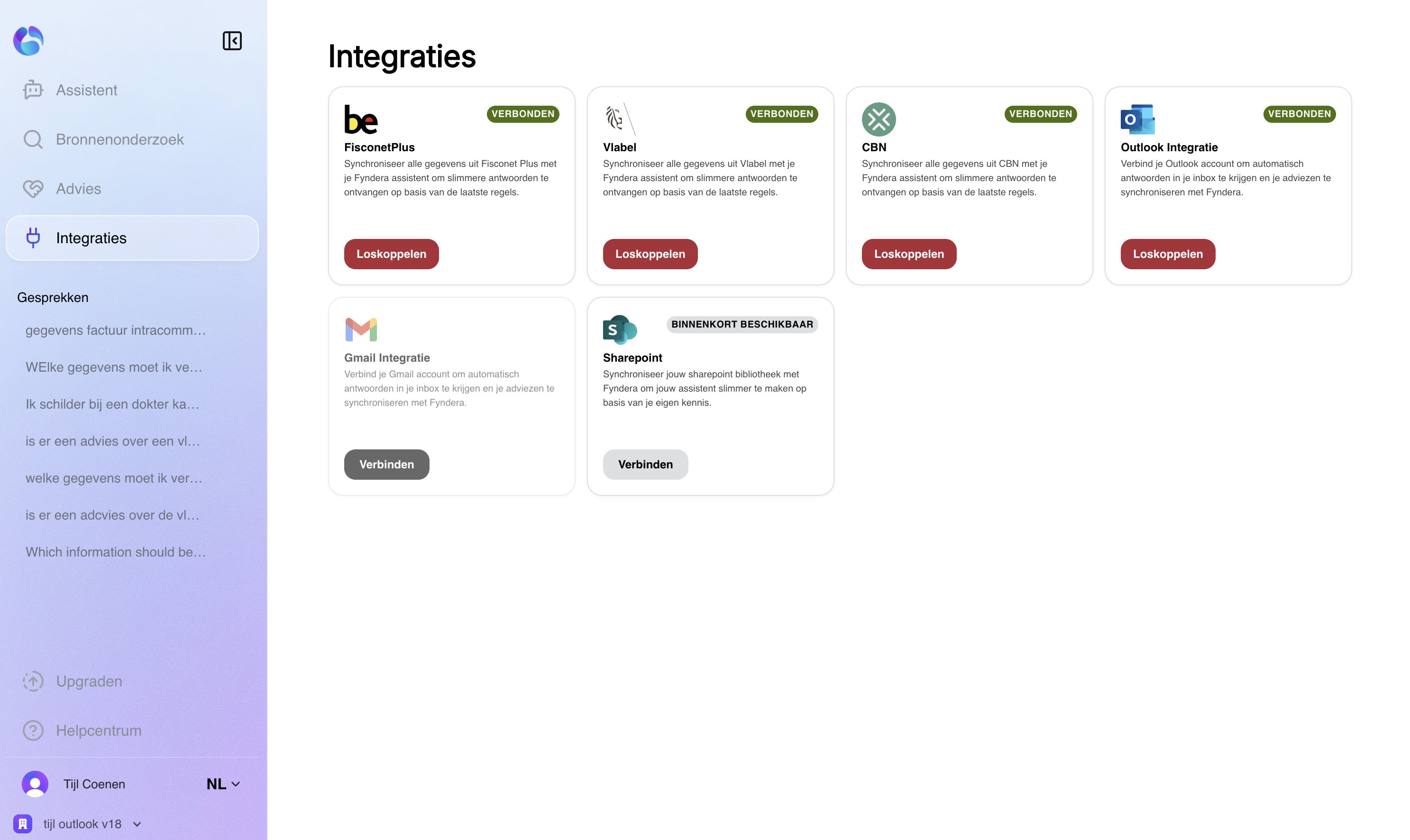Viewport: 1410px width, 840px height.
Task: Select the Assistent chat icon
Action: (x=33, y=90)
